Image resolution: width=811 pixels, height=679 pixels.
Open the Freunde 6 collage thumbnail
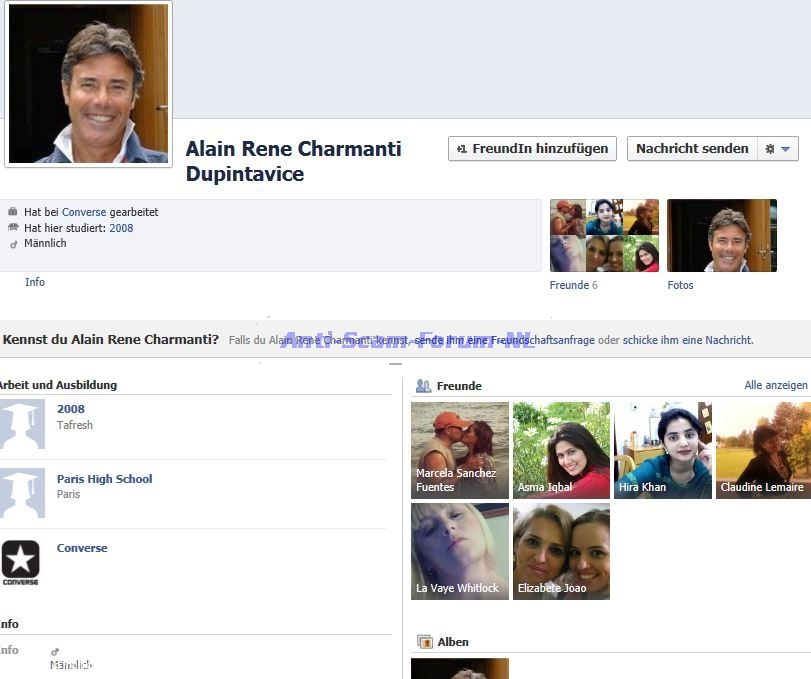[x=604, y=235]
